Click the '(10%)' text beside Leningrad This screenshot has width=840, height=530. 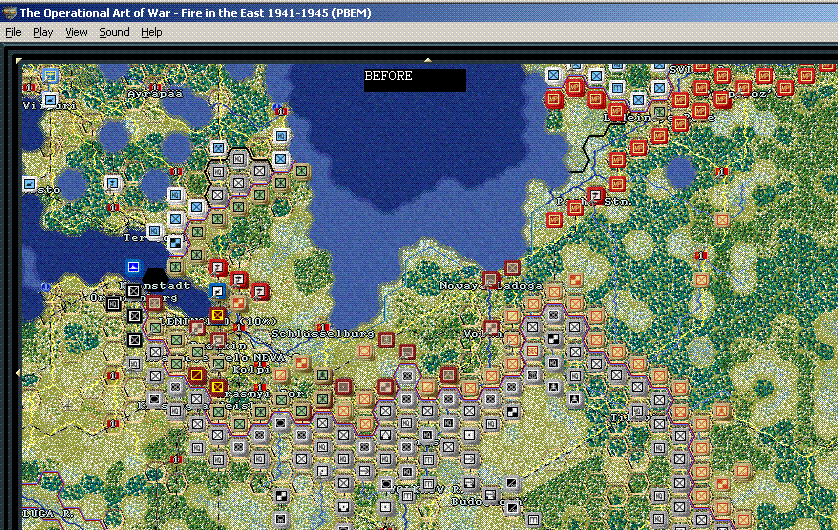(x=258, y=321)
